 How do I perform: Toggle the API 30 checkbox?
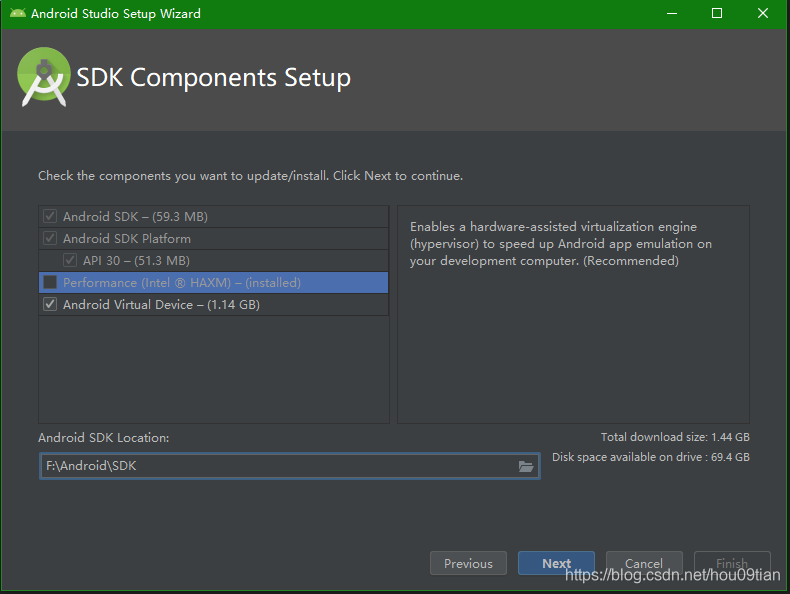[x=70, y=260]
